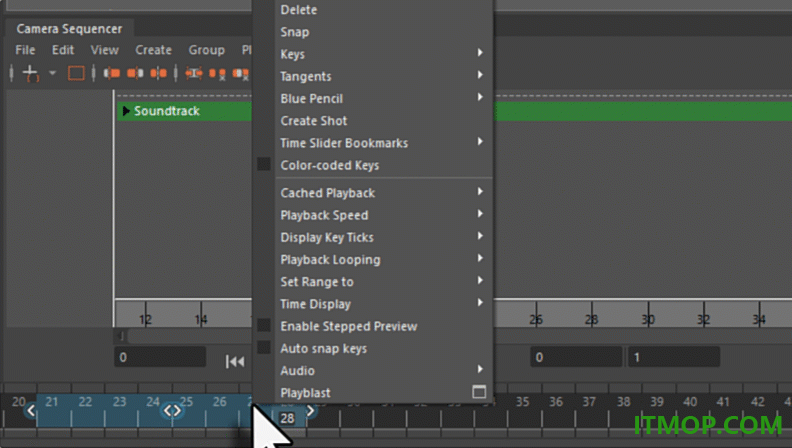Toggle Auto snap keys checkbox
792x448 pixels.
tap(264, 347)
